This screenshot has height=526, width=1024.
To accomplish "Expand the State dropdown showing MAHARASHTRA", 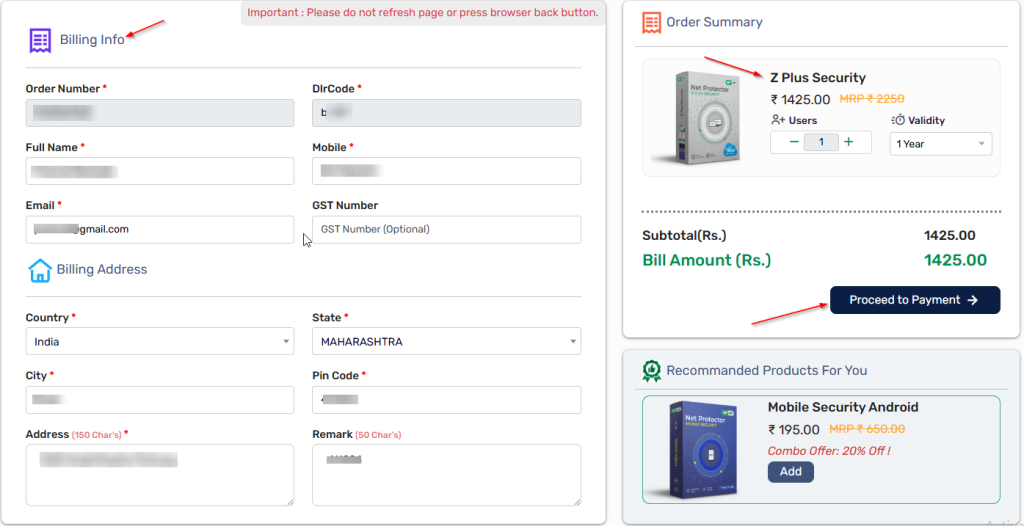I will (446, 342).
